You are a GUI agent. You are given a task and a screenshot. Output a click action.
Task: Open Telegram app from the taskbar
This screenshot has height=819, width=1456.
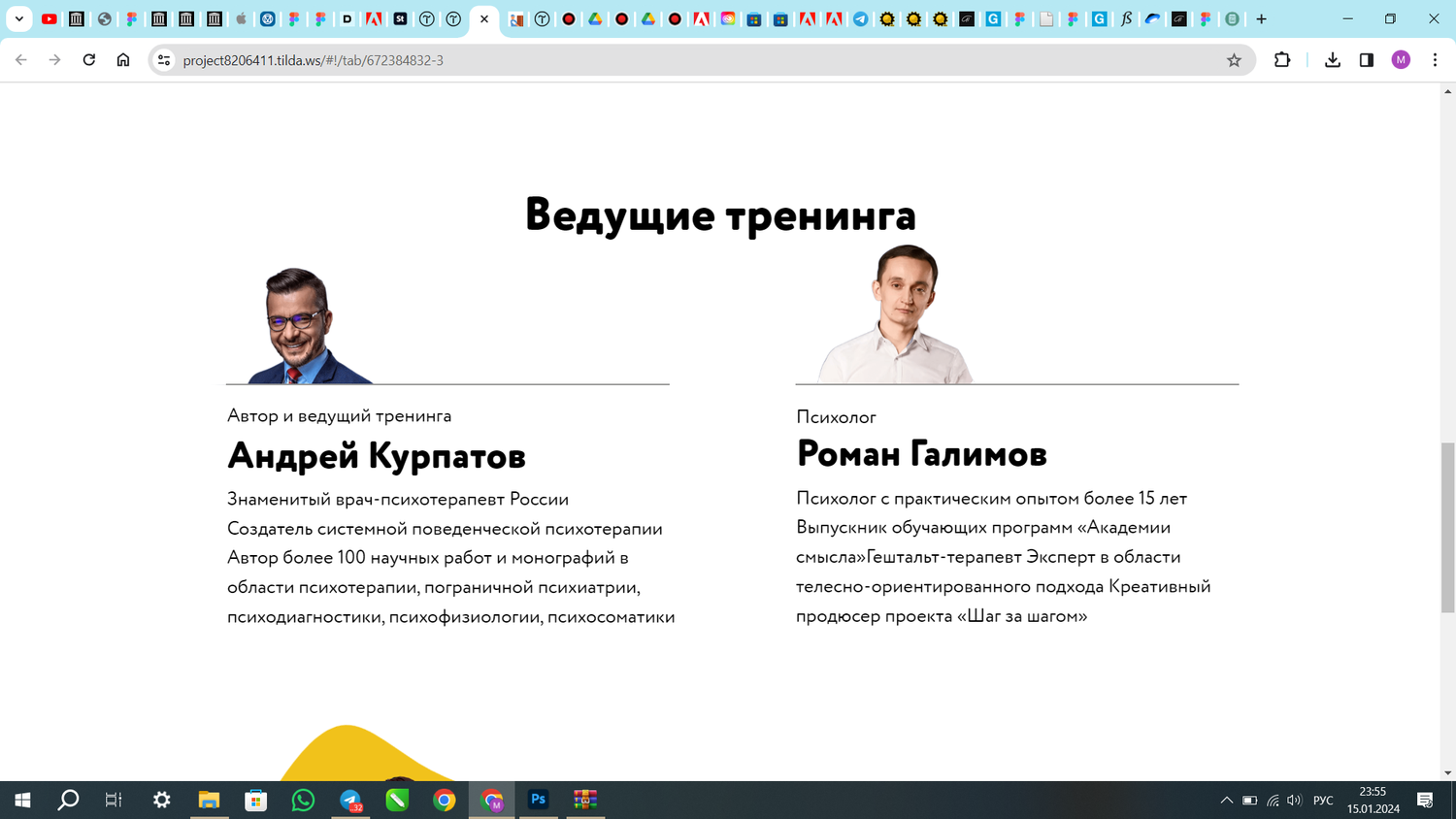pos(350,800)
